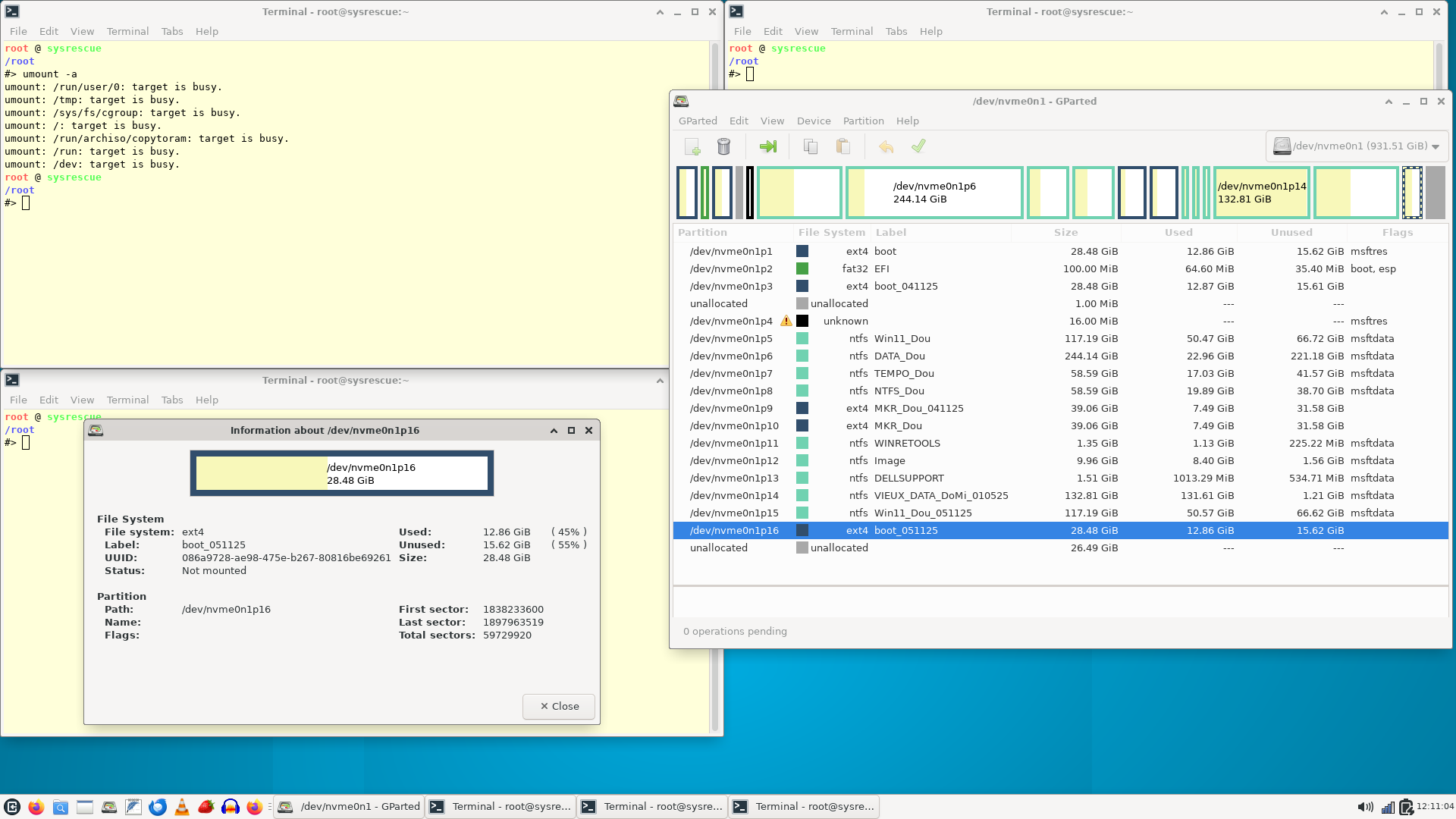This screenshot has width=1456, height=819.
Task: Close the partition Information dialog
Action: click(559, 706)
